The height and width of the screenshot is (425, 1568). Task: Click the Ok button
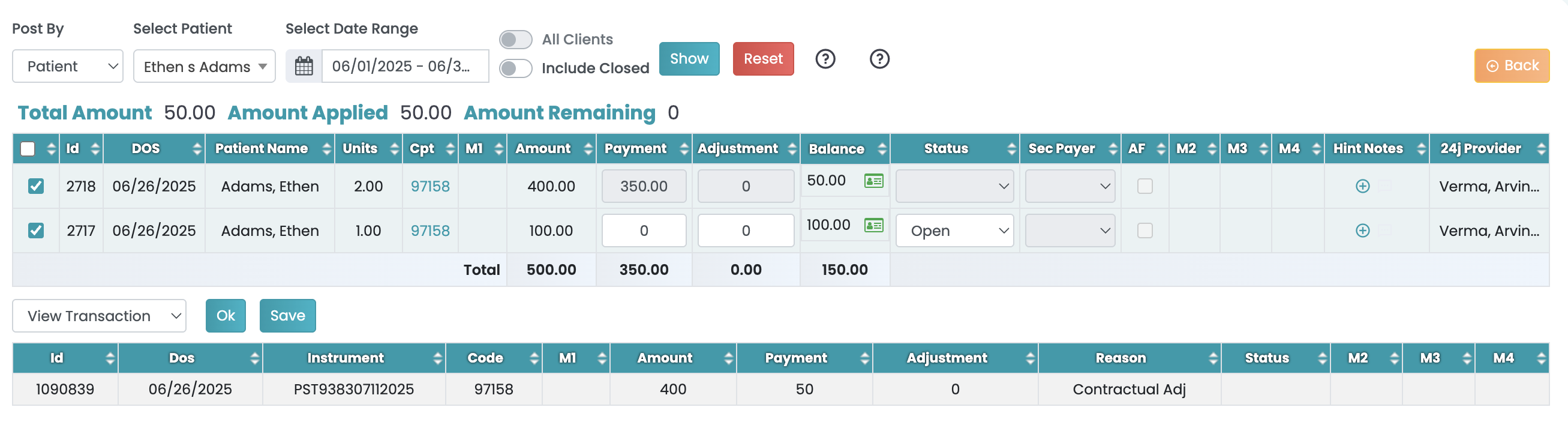226,316
